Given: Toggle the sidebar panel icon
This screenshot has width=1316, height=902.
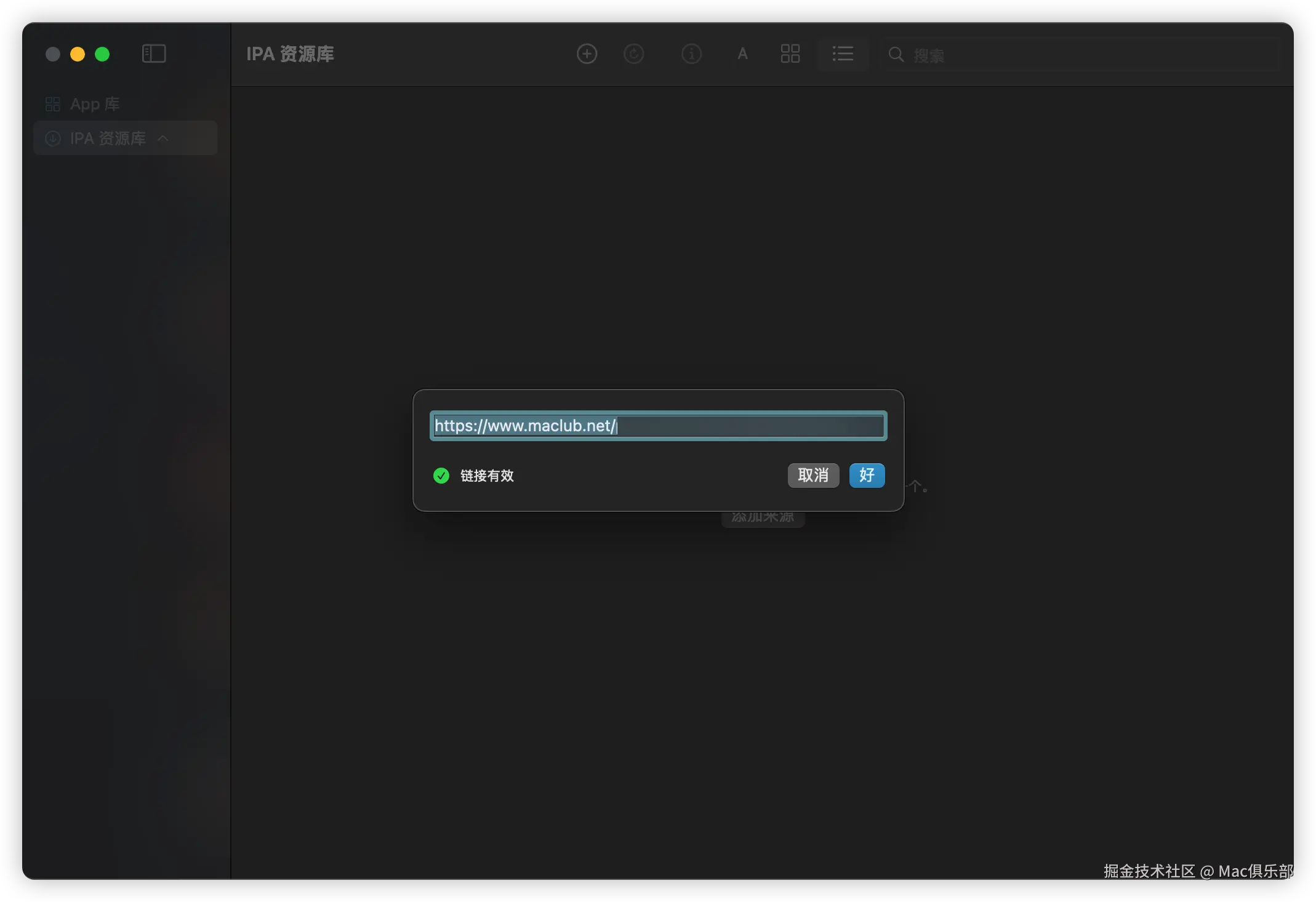Looking at the screenshot, I should (x=154, y=54).
